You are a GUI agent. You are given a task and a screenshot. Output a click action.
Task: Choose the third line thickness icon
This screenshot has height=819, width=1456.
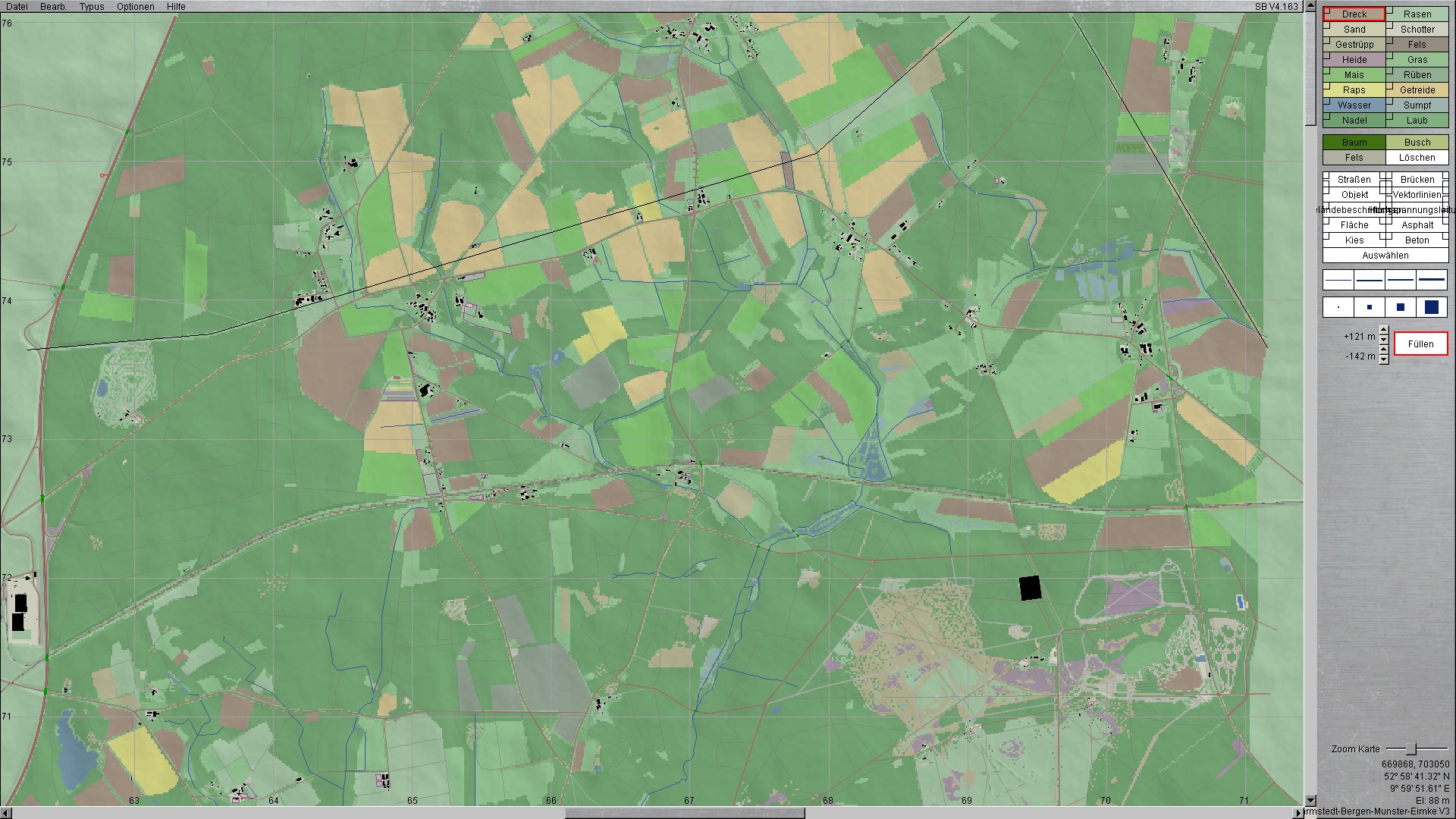1401,281
